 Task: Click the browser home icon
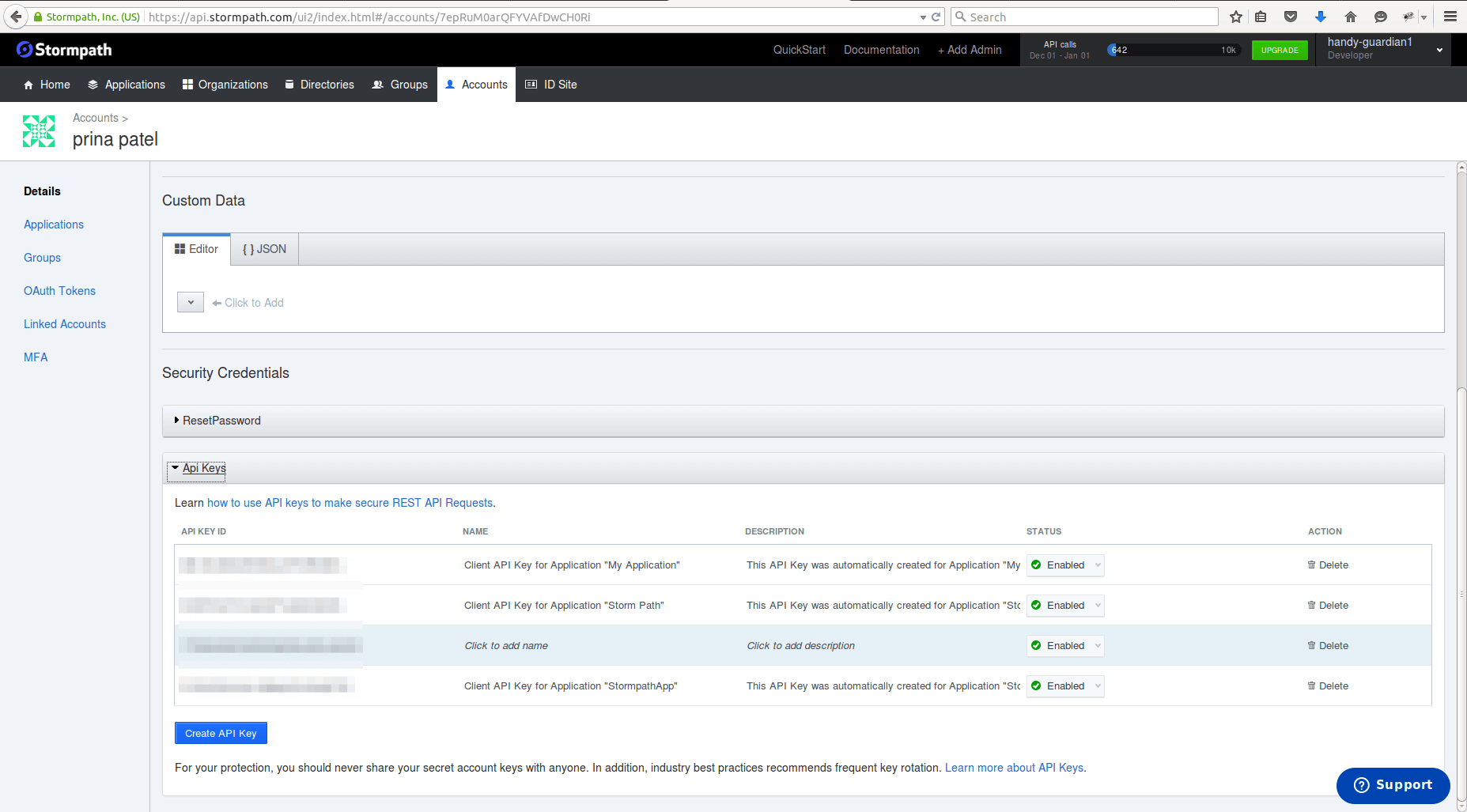coord(1351,17)
